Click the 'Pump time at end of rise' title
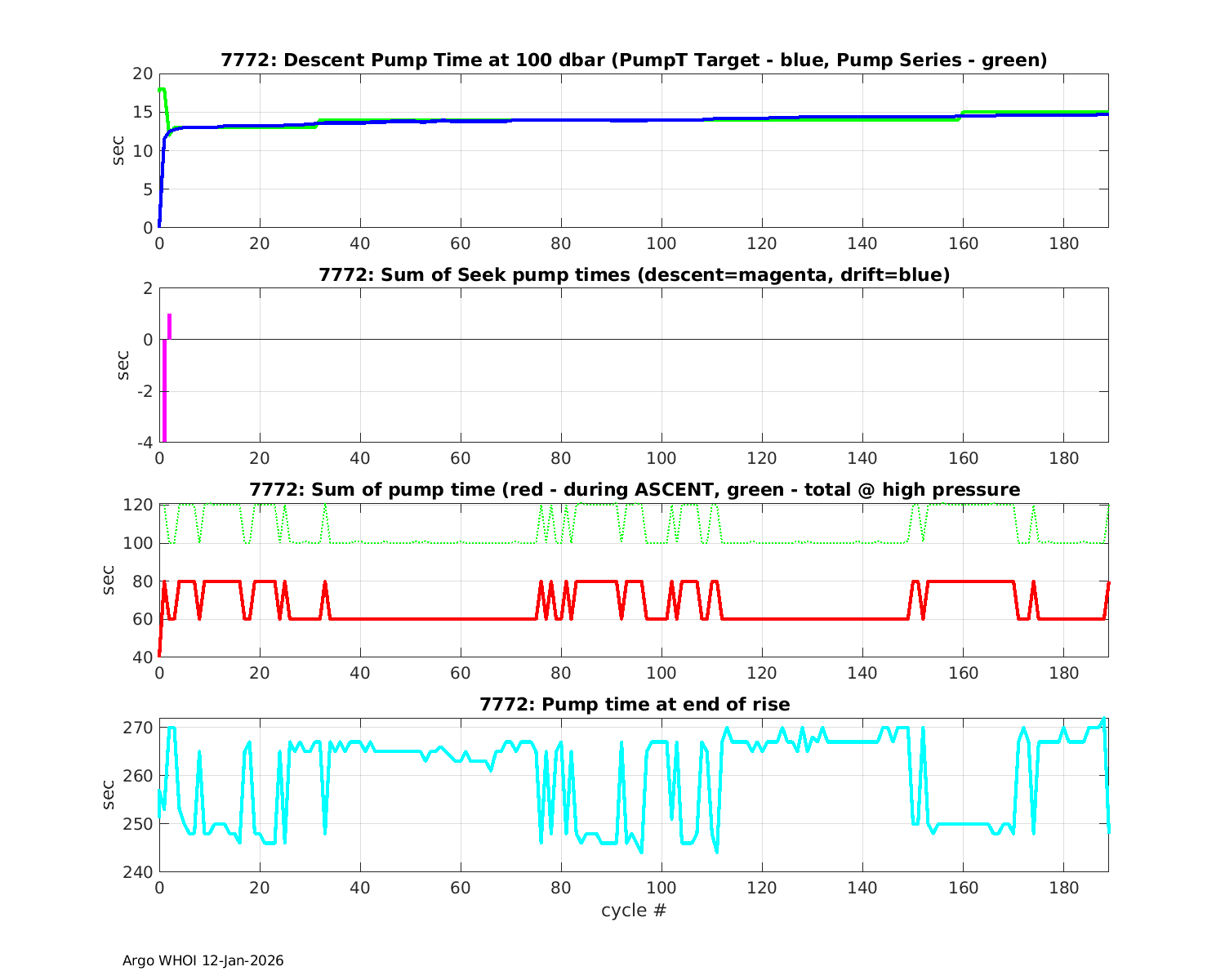 pyautogui.click(x=634, y=704)
